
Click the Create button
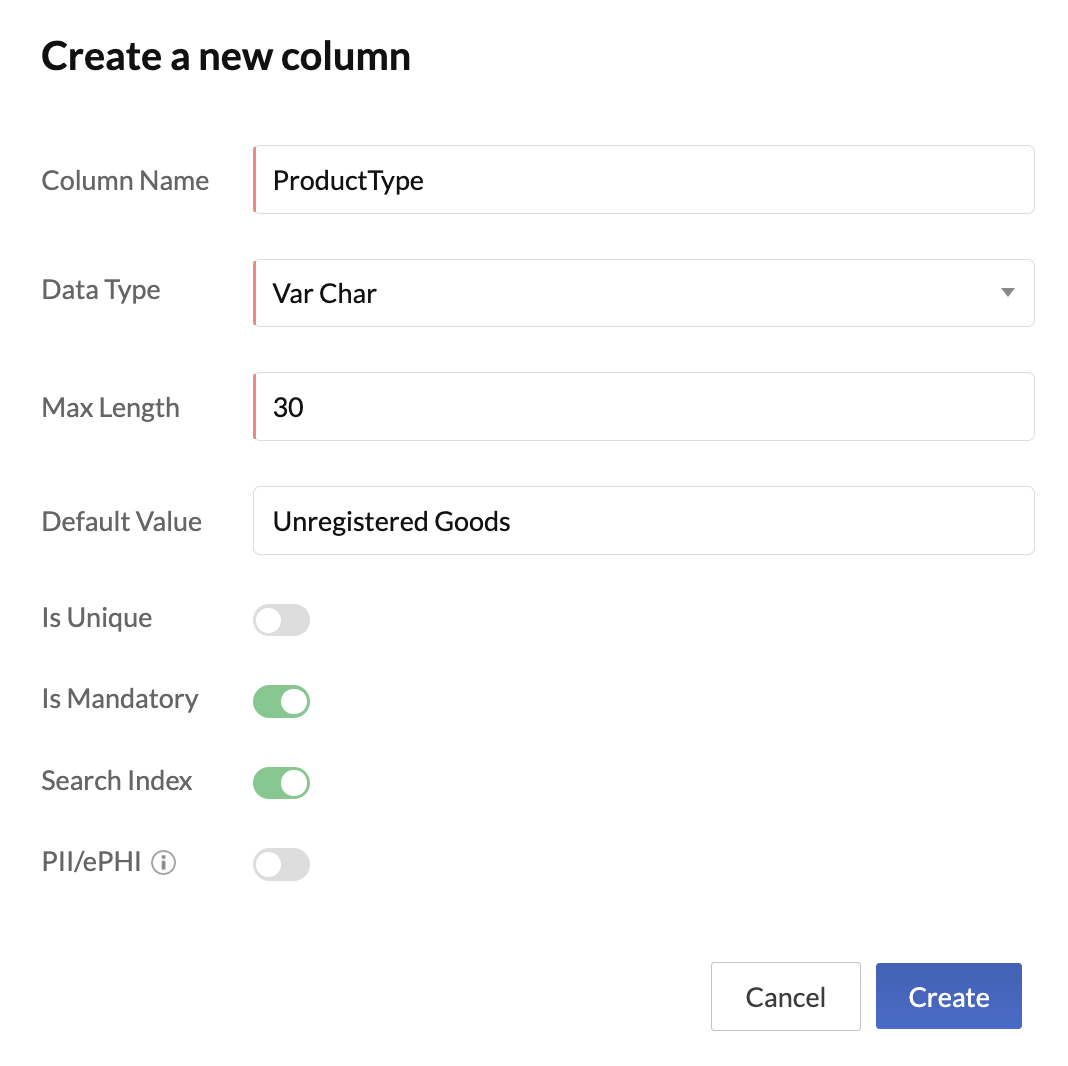click(x=948, y=996)
